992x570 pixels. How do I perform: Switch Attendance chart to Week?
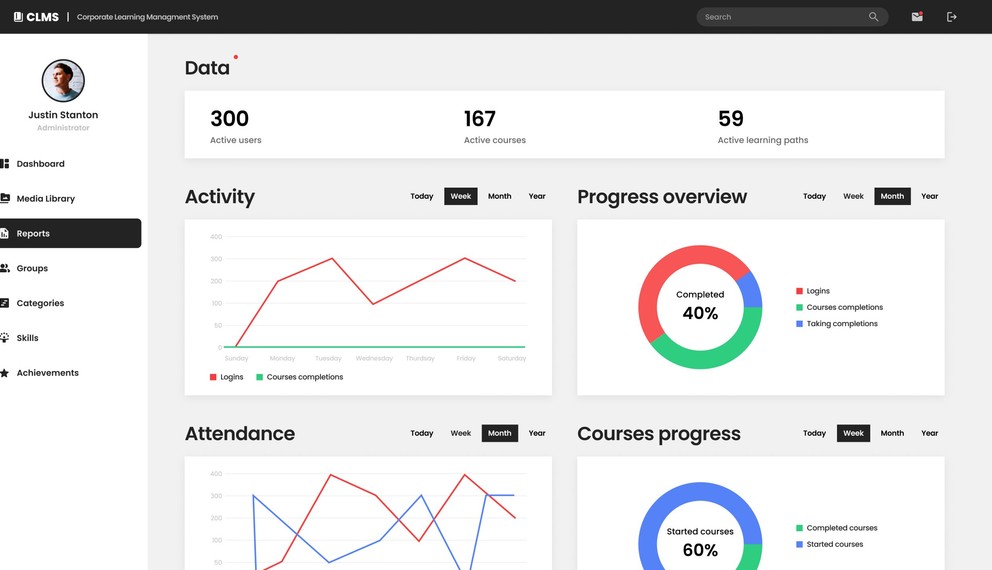460,433
